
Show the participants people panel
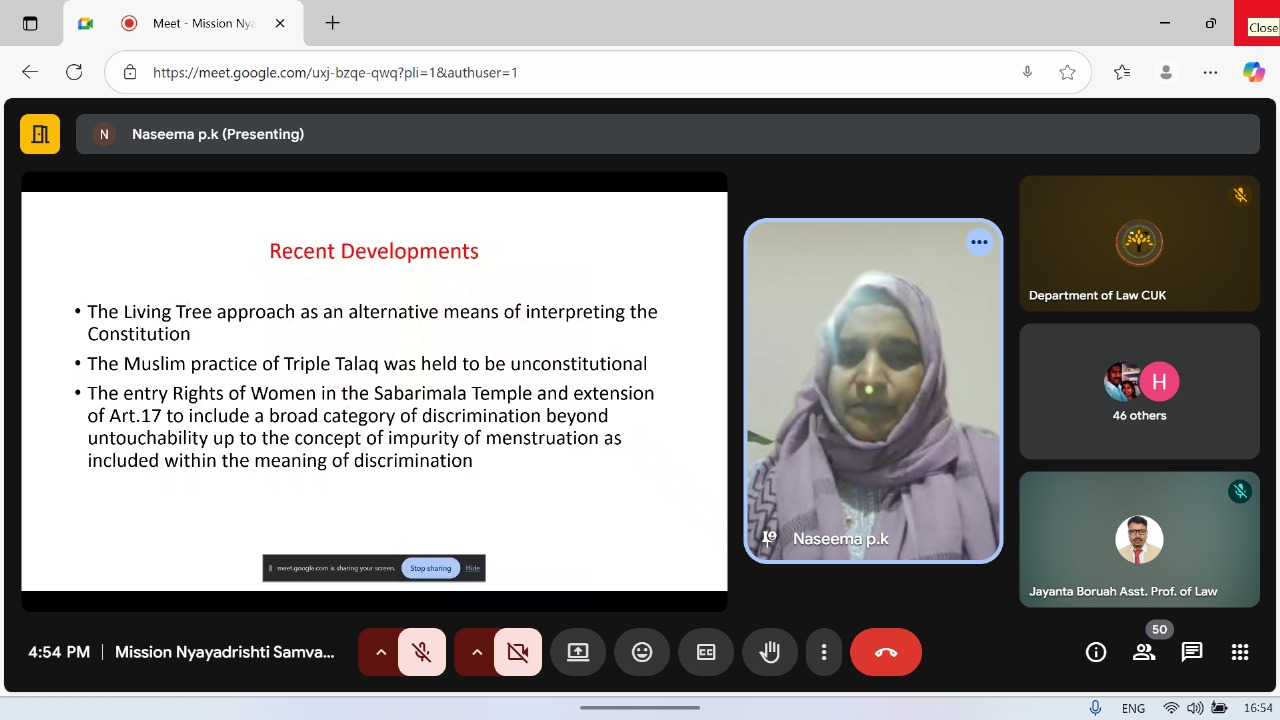coord(1143,652)
